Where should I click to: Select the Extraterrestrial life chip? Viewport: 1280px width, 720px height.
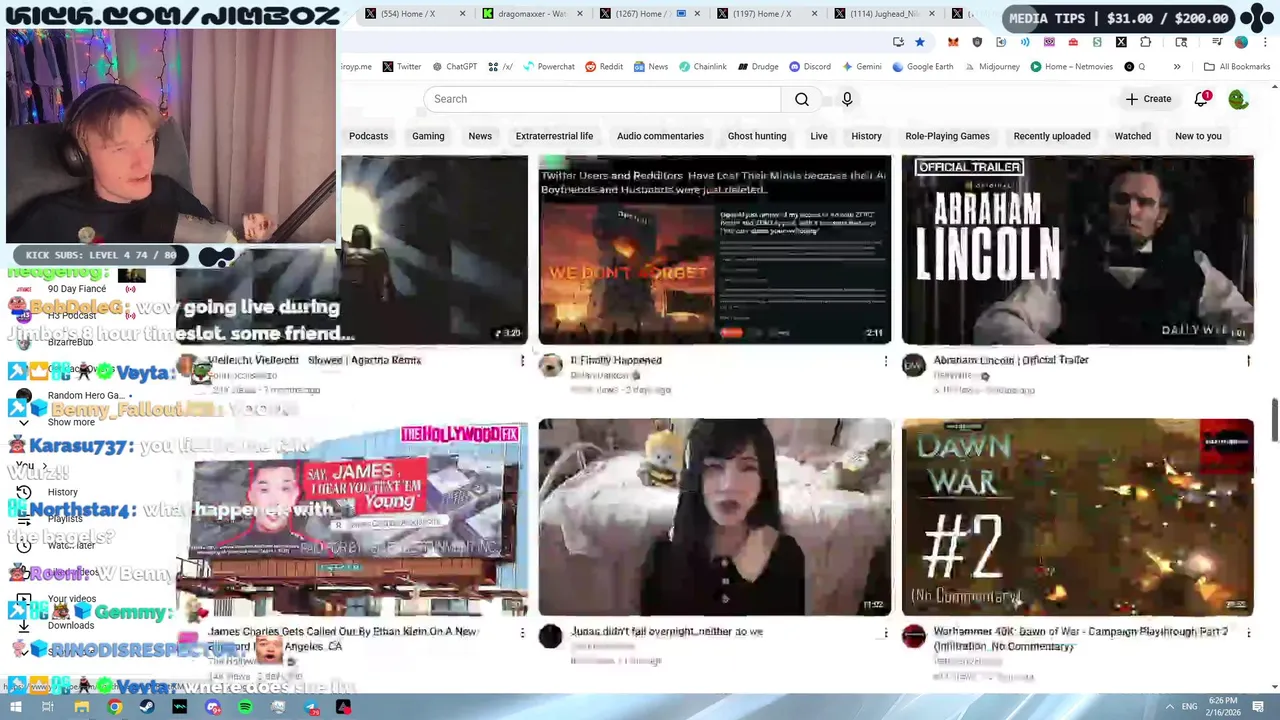[554, 136]
